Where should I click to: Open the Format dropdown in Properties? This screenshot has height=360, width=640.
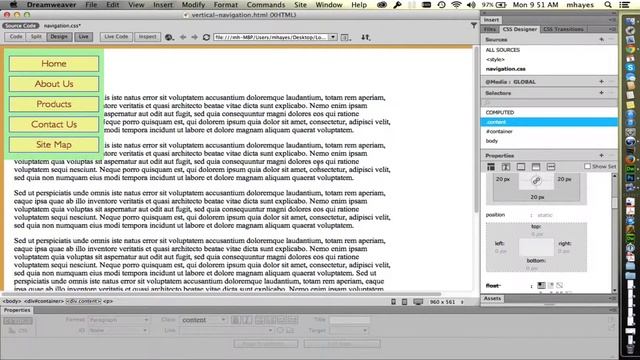146,320
